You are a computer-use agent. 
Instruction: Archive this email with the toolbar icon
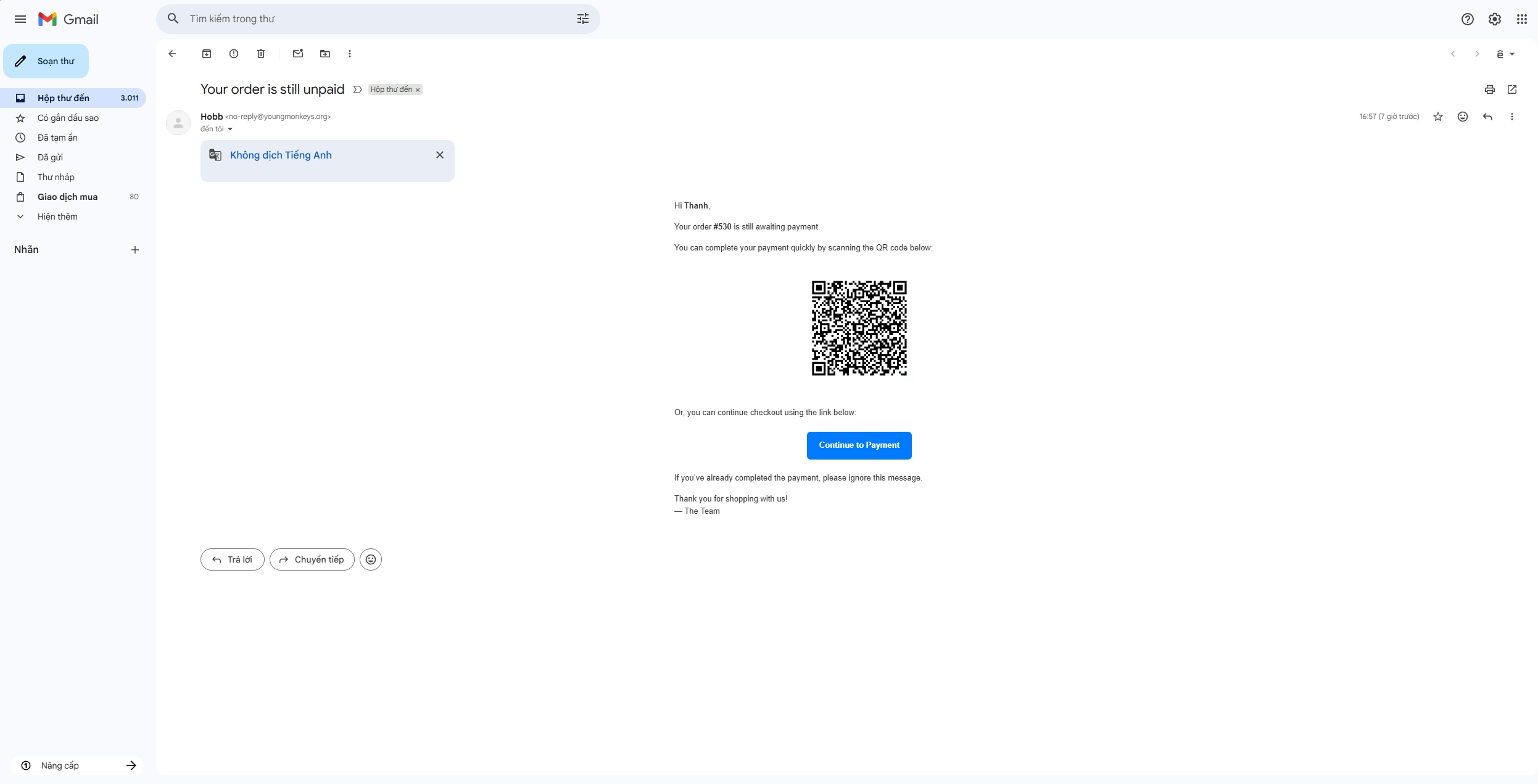coord(207,54)
